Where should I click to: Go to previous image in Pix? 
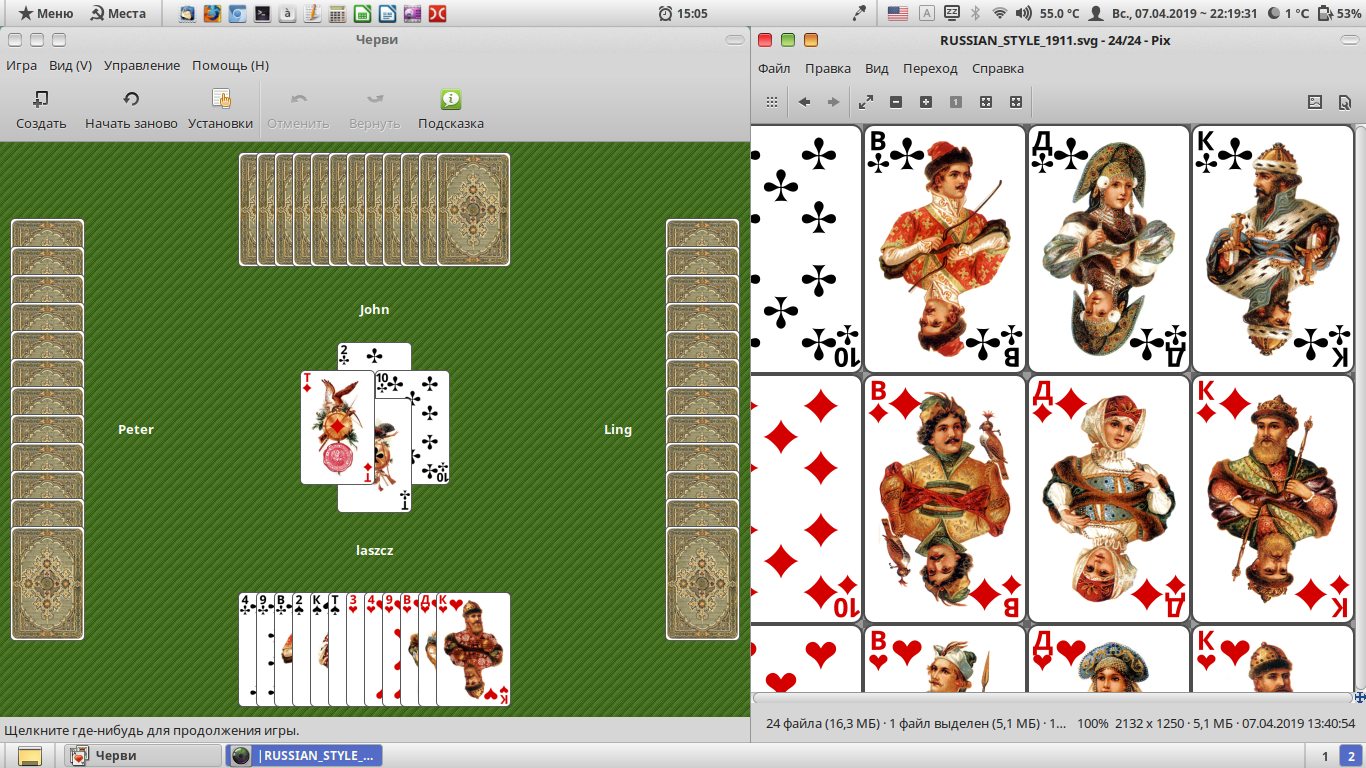[804, 102]
